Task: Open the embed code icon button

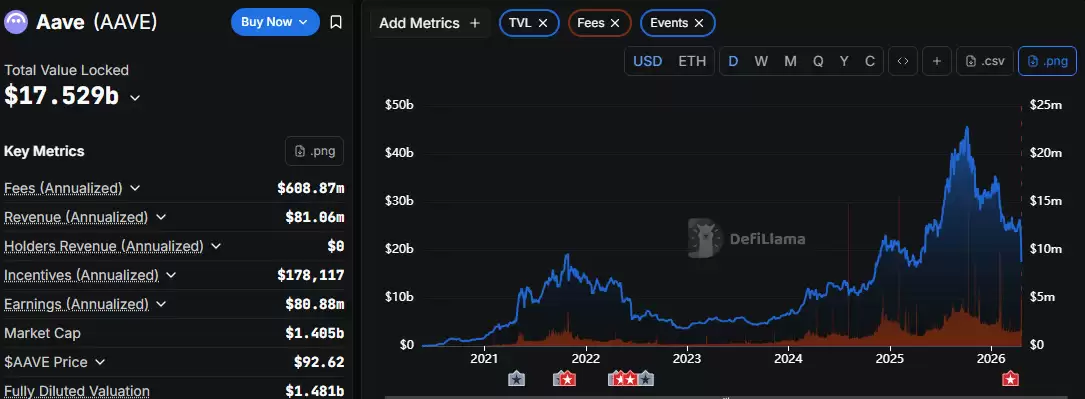Action: 903,61
